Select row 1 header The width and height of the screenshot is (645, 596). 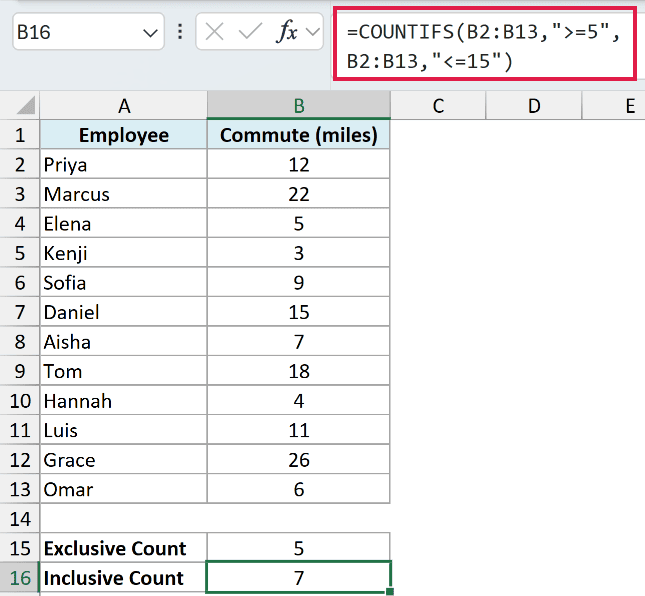click(20, 135)
